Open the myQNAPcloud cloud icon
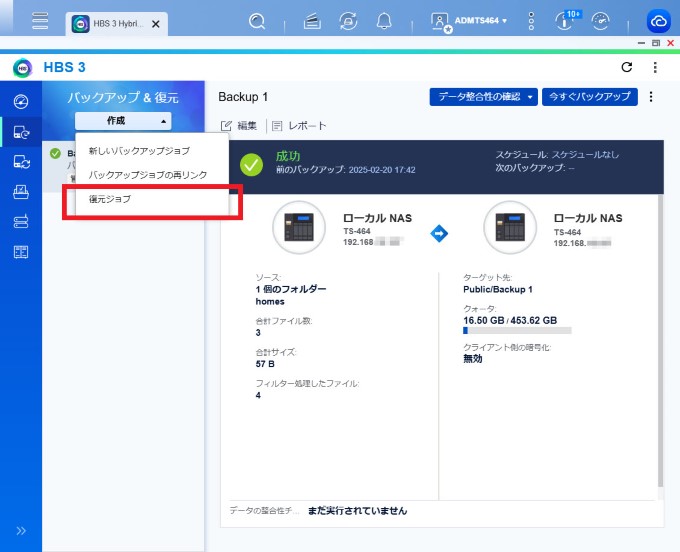This screenshot has height=552, width=680. coord(658,21)
